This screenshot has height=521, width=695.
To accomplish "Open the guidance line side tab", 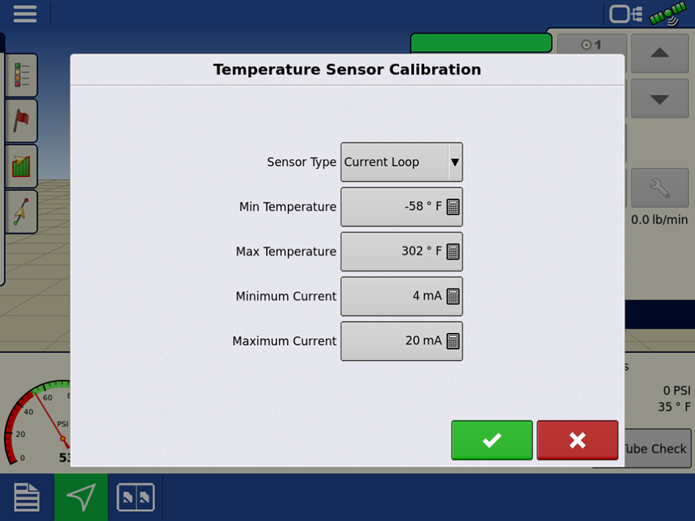I will [20, 211].
